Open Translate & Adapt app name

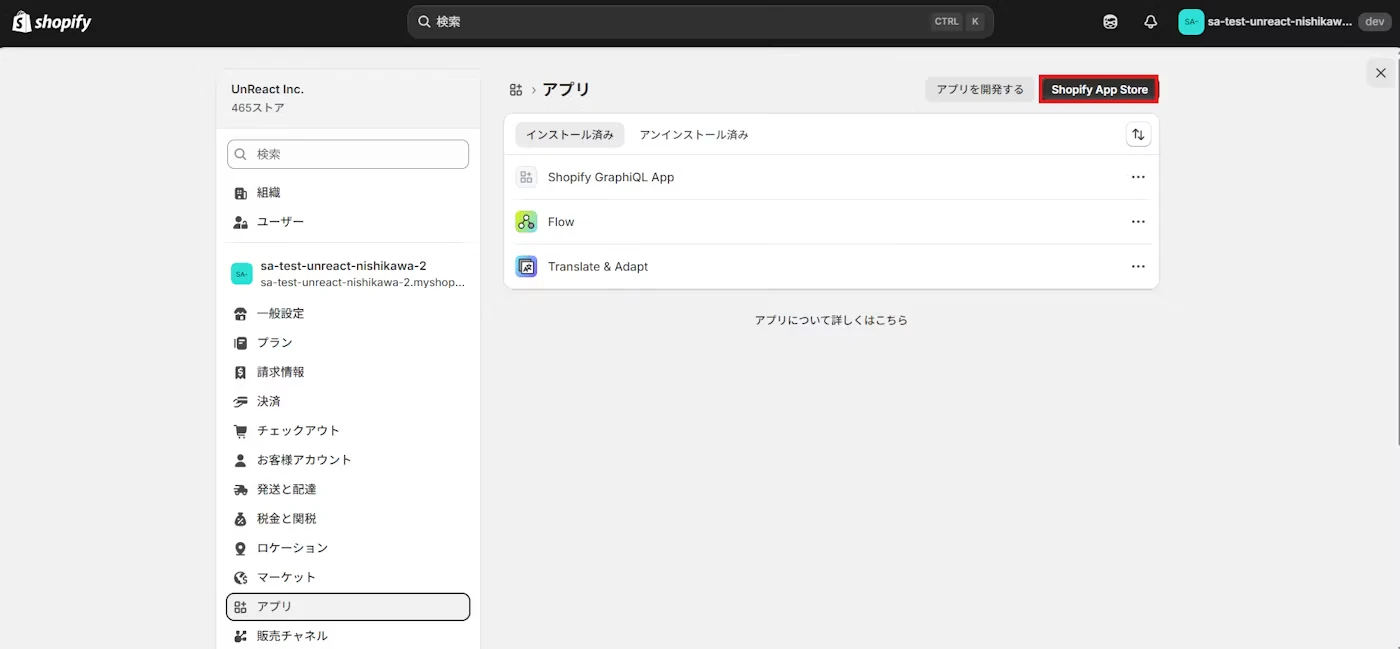(598, 267)
